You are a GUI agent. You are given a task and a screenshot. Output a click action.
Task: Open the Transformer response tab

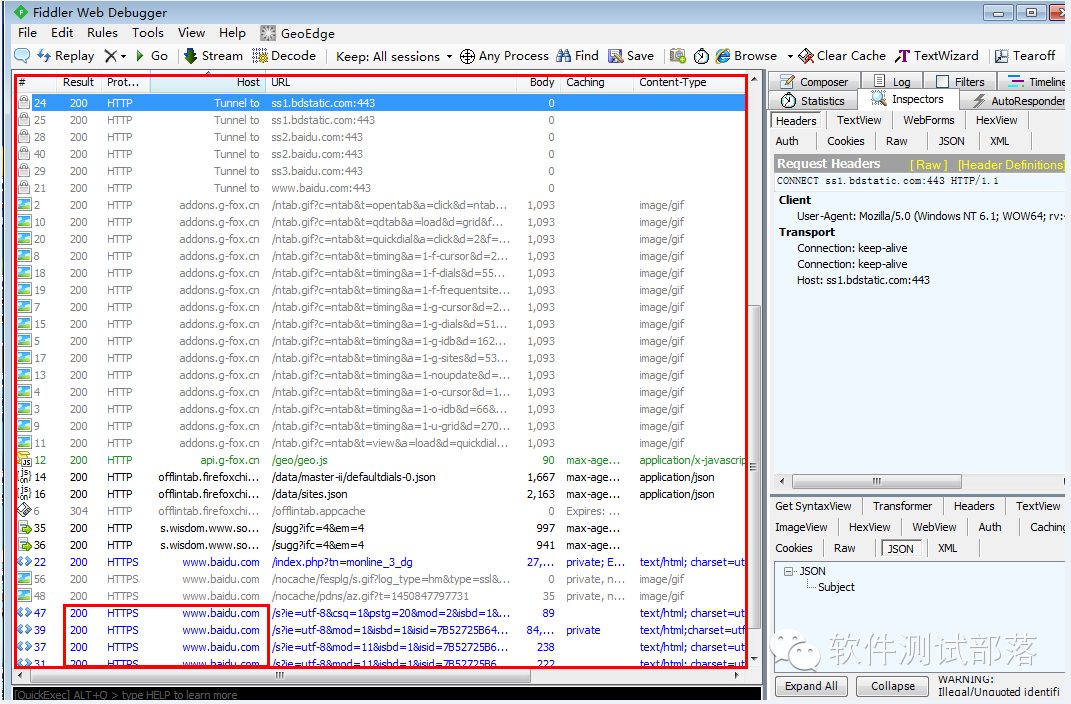tap(902, 507)
